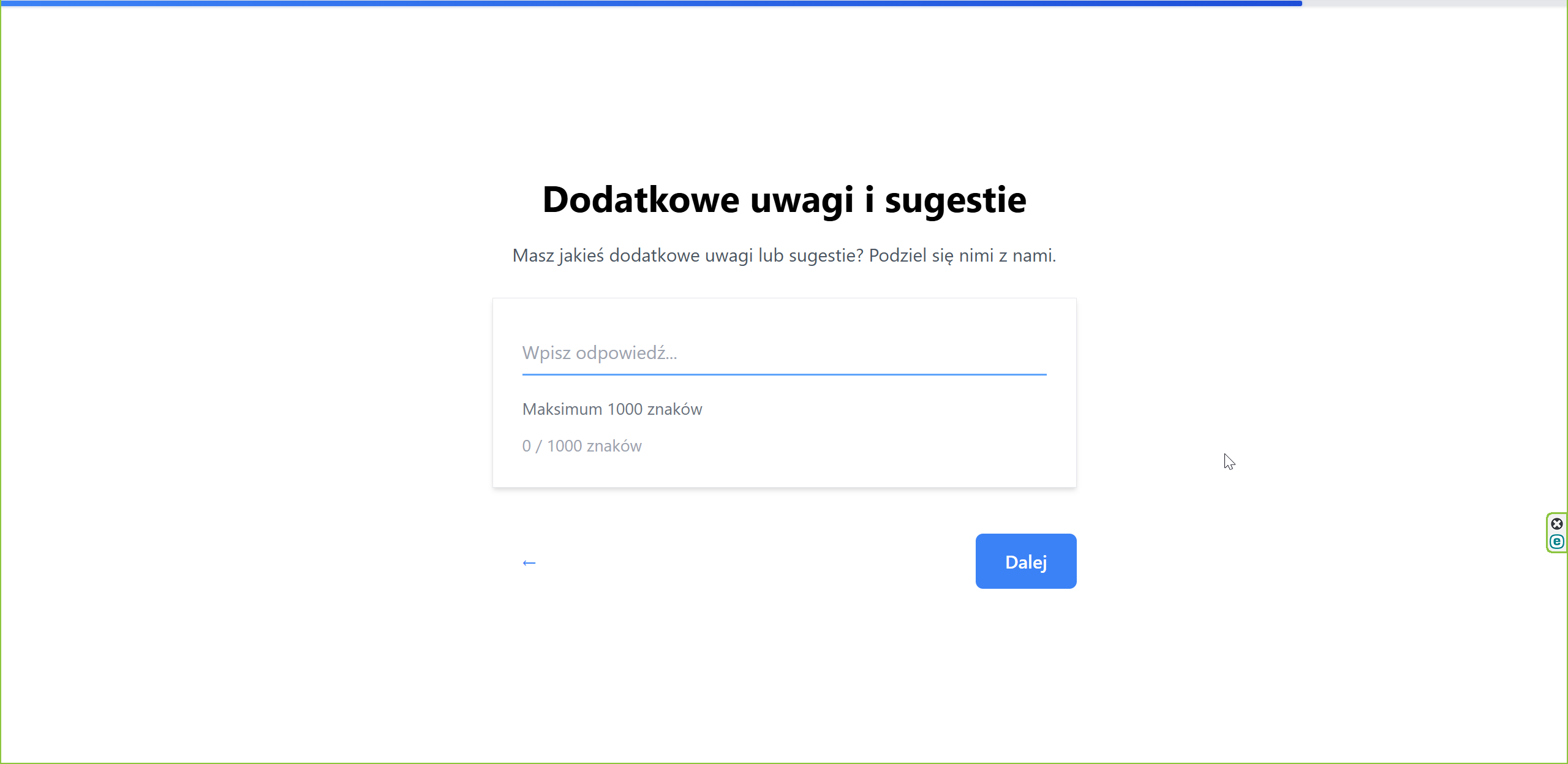
Task: Click the blue underline of the answer field
Action: [784, 374]
